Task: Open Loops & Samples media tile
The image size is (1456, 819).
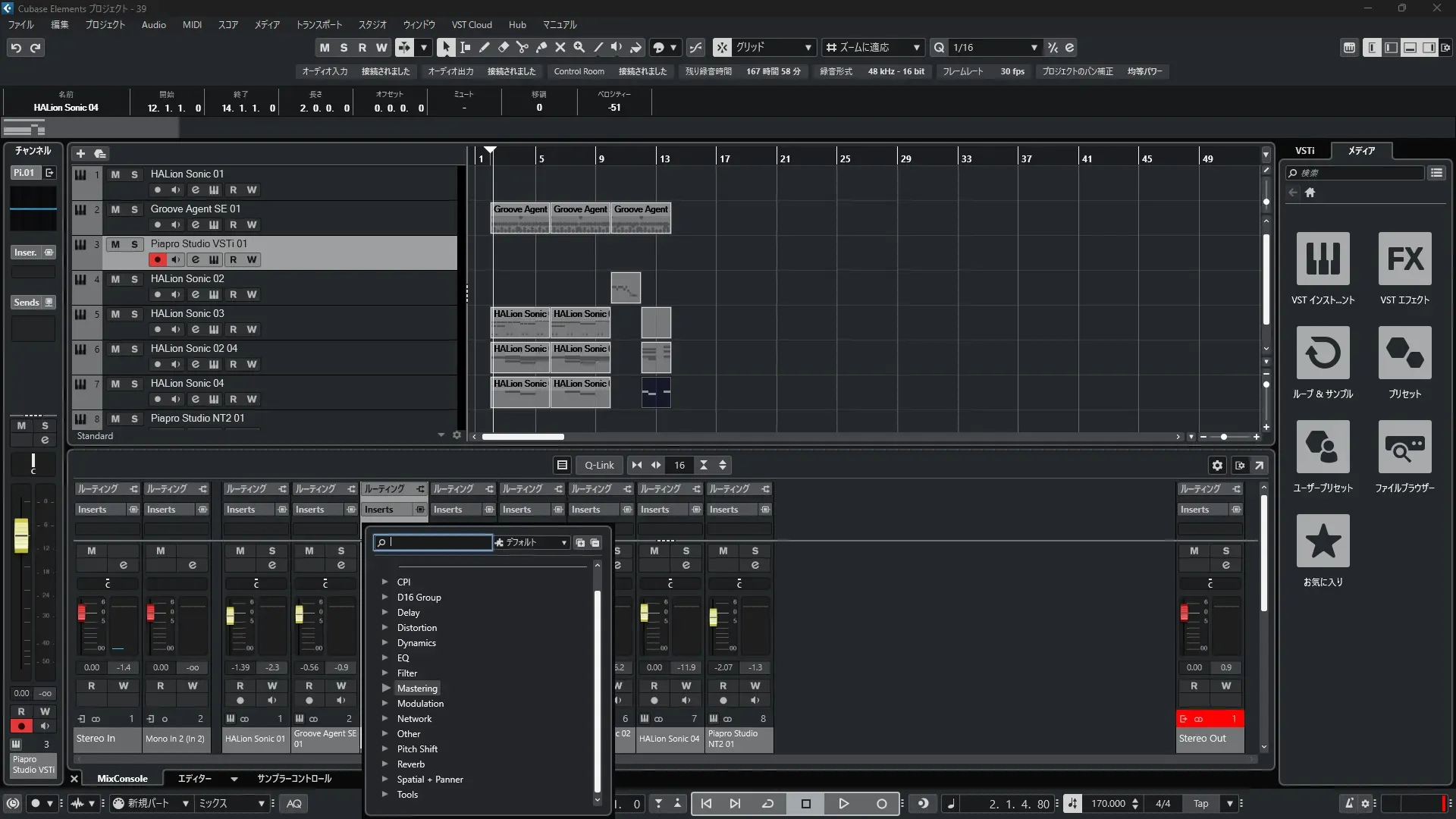Action: click(x=1323, y=353)
